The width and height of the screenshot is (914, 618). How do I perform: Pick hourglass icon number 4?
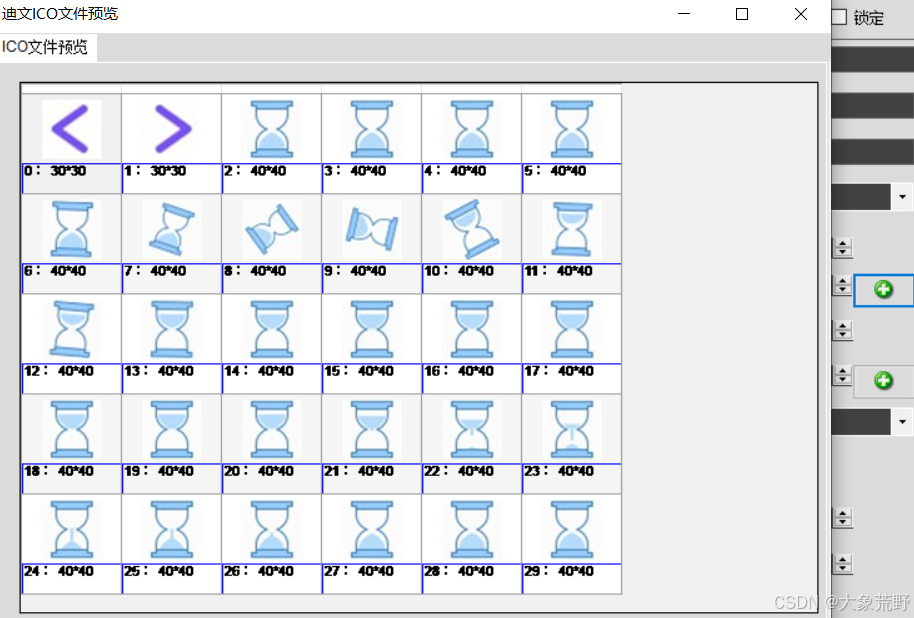coord(472,129)
